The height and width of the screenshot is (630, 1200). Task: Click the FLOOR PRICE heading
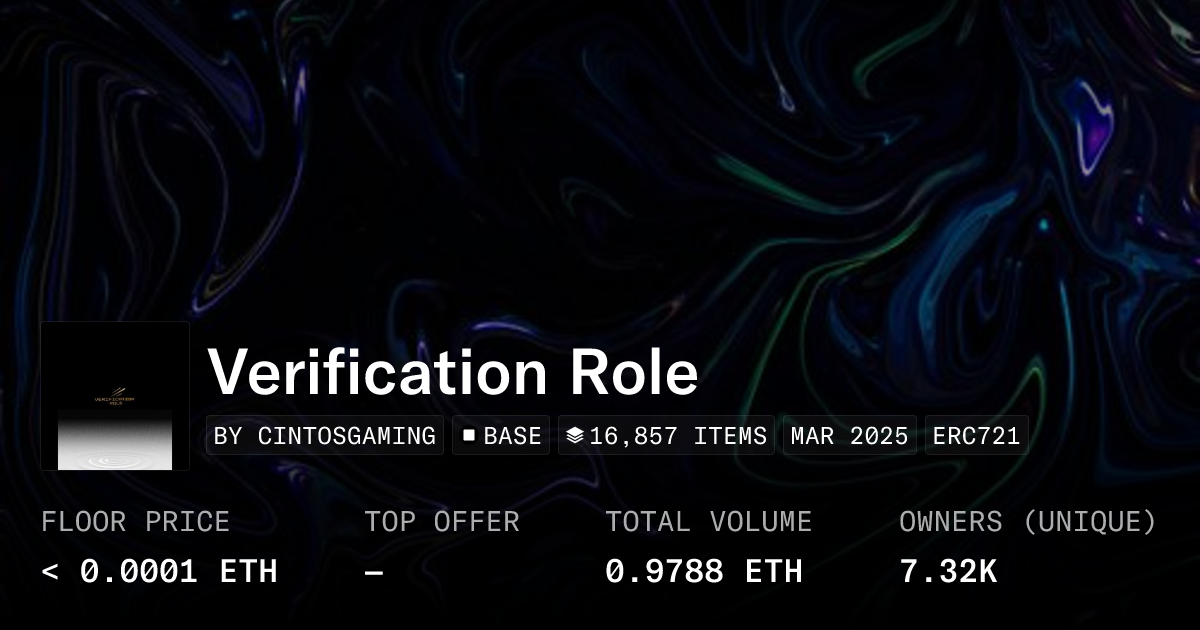135,522
